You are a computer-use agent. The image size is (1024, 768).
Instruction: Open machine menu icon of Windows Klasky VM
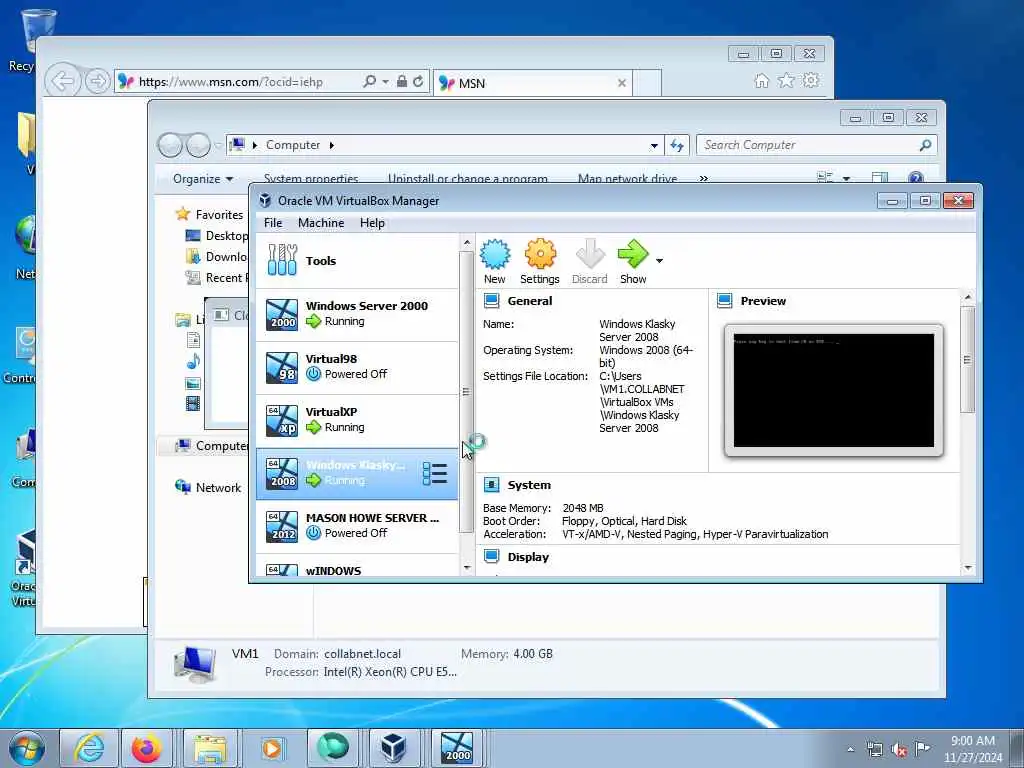pyautogui.click(x=434, y=474)
